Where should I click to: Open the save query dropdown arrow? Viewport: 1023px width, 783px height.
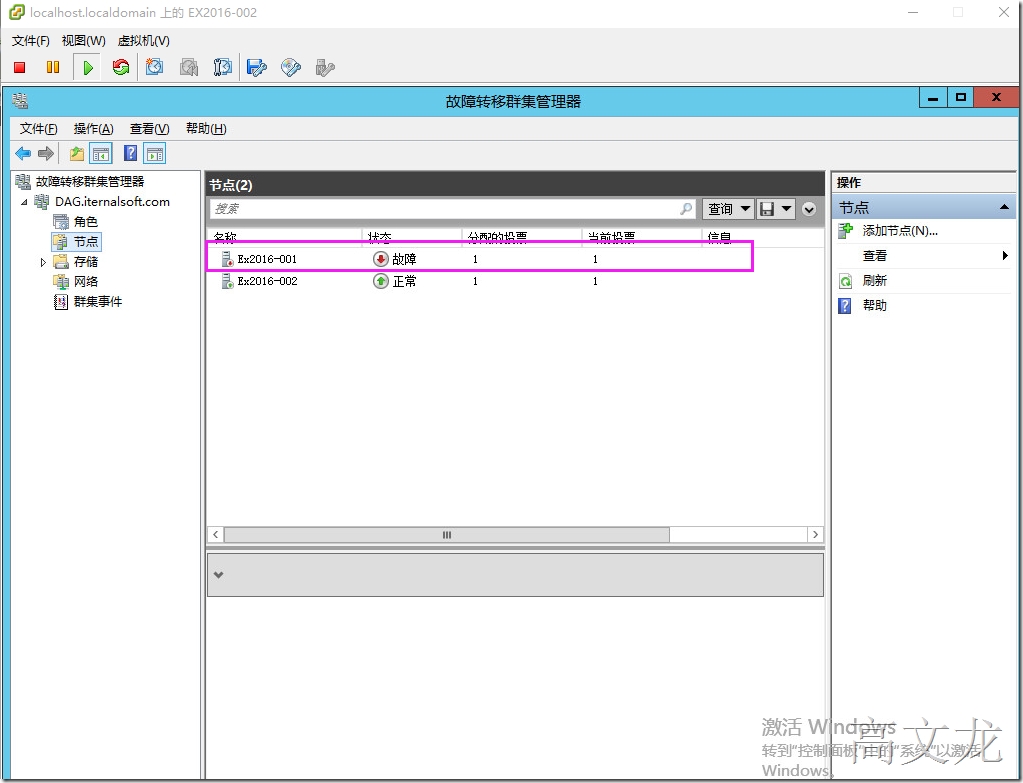[x=786, y=209]
